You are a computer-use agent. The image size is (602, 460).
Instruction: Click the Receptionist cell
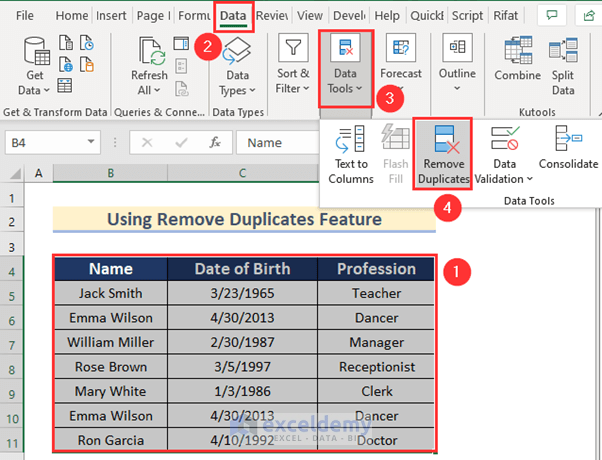[x=376, y=367]
